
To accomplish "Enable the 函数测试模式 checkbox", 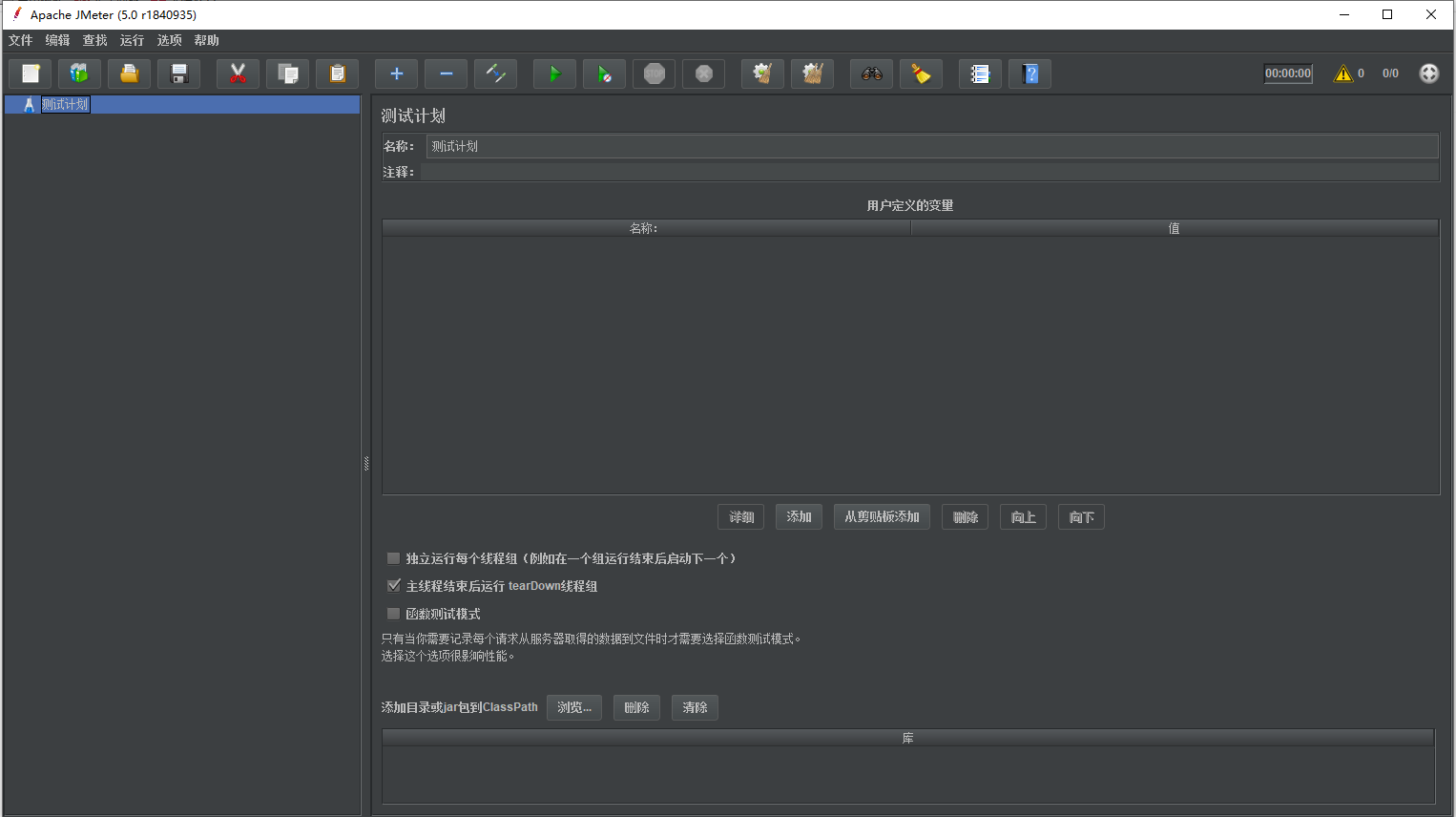I will [x=393, y=614].
